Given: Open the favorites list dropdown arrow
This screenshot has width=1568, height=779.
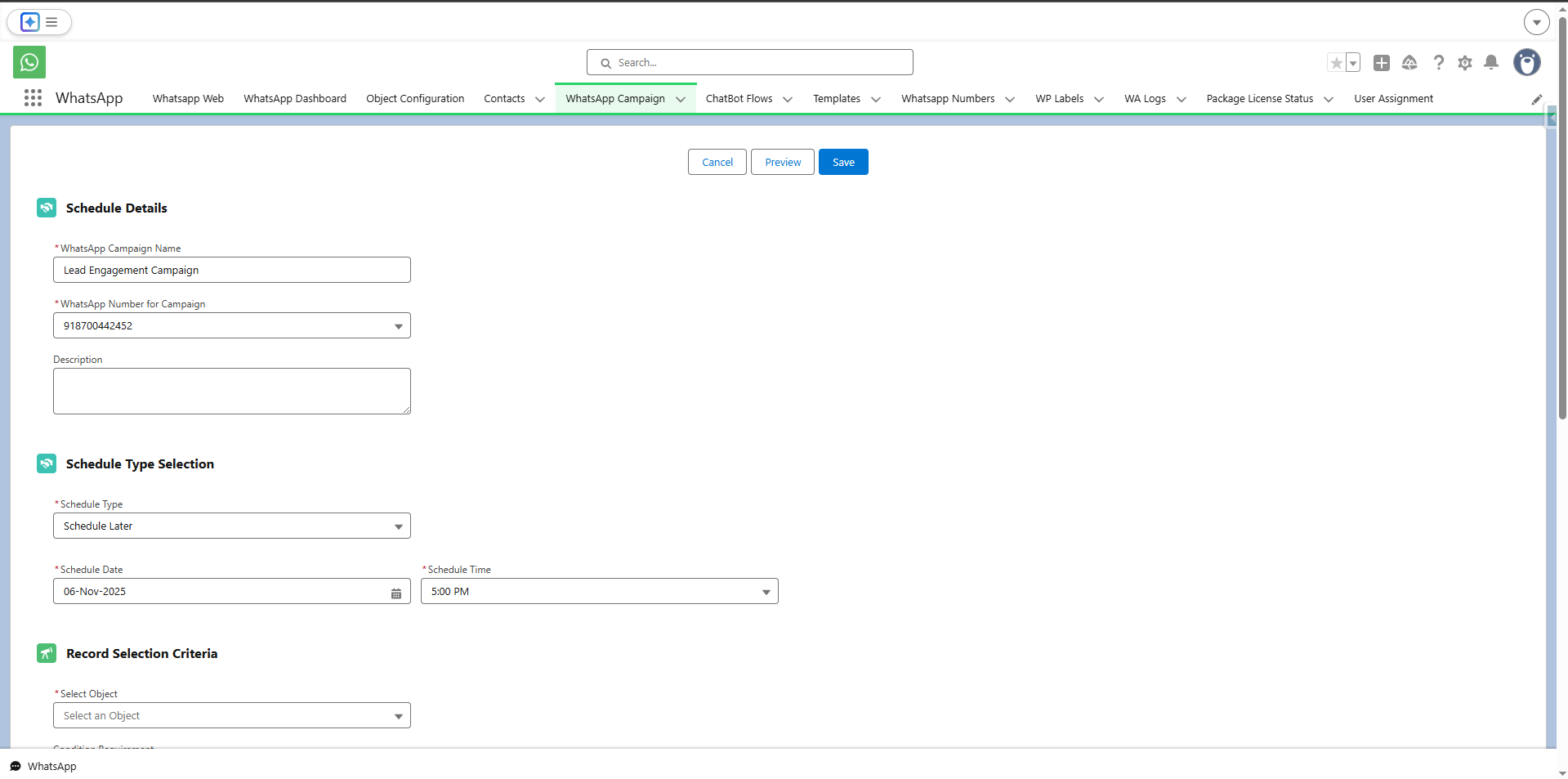Looking at the screenshot, I should (x=1353, y=62).
